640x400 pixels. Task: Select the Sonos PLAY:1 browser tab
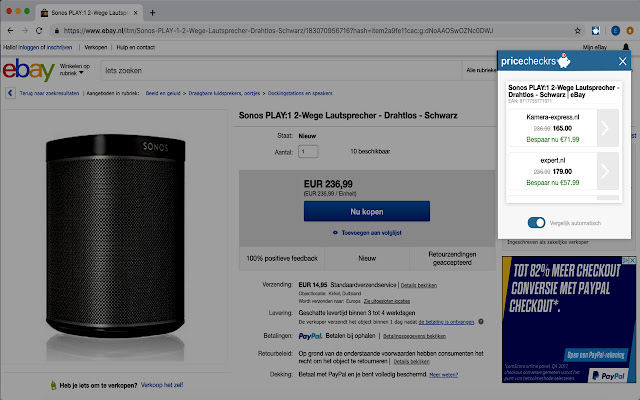89,13
